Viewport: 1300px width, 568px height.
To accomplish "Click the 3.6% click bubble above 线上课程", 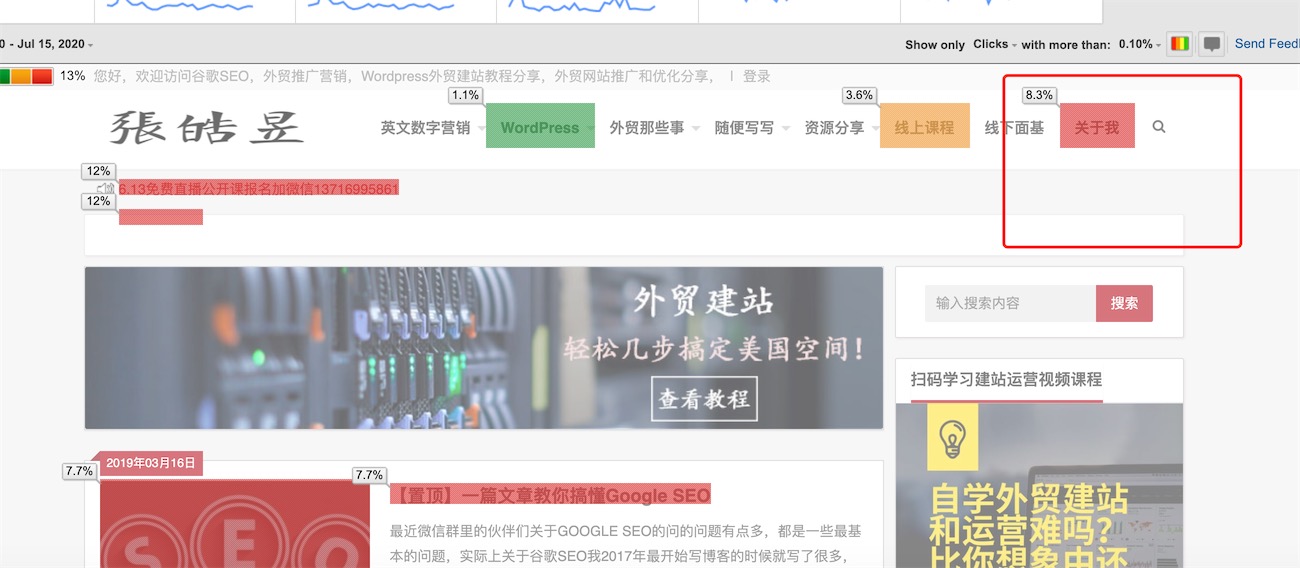I will 860,96.
